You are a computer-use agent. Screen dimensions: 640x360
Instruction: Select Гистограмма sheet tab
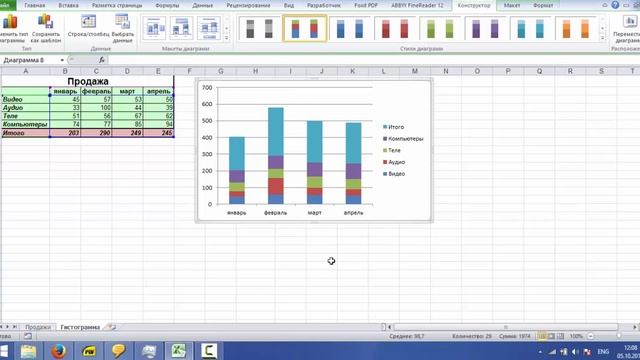80,327
